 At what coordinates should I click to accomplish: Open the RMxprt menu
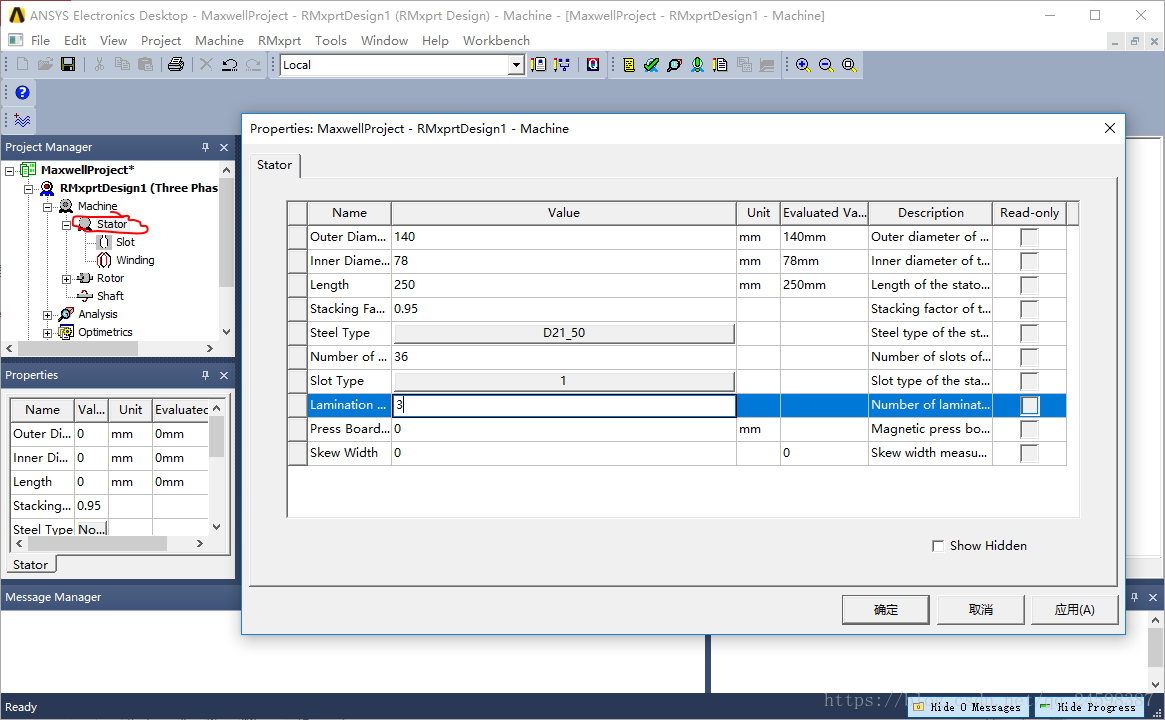coord(279,40)
